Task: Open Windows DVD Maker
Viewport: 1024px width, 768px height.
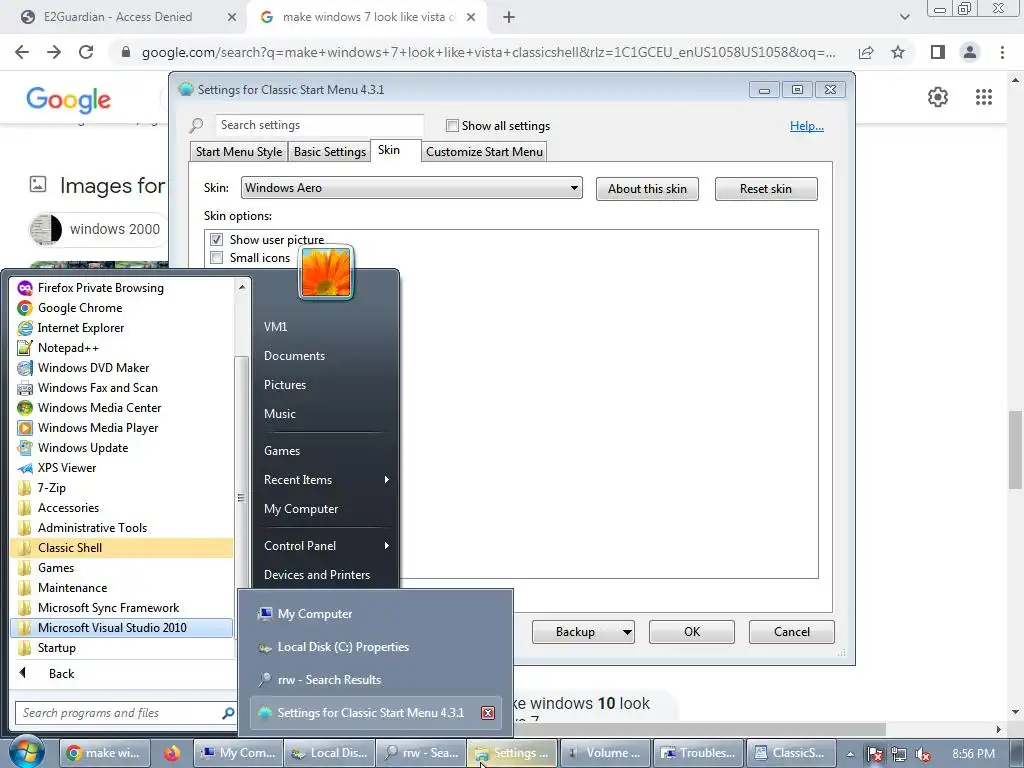Action: tap(121, 368)
